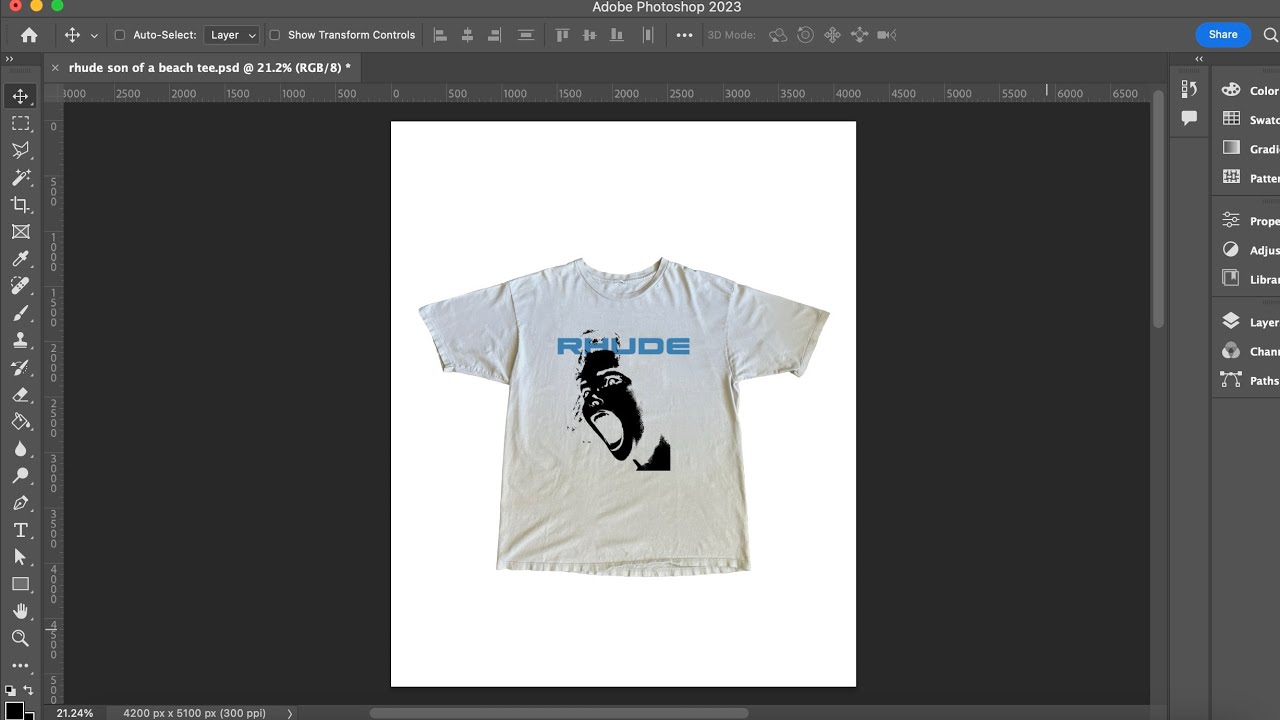The width and height of the screenshot is (1280, 720).
Task: Select the Horizontal Type tool
Action: pos(20,530)
